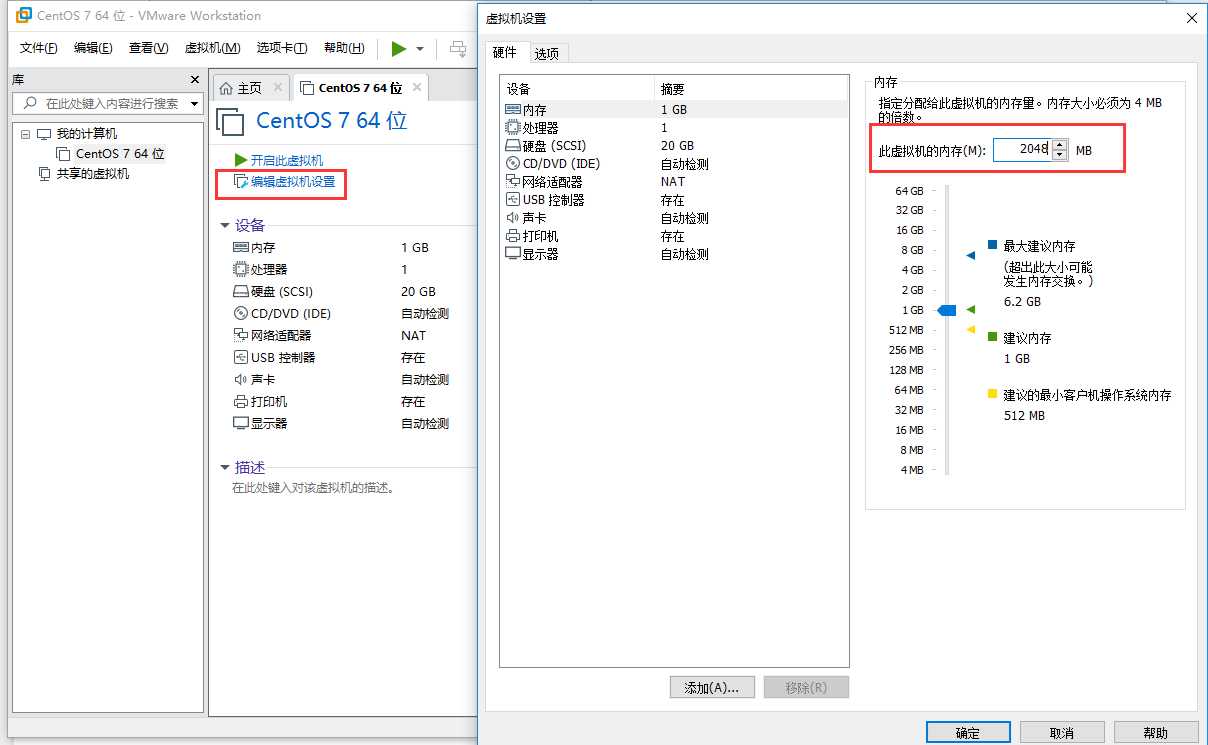Viewport: 1208px width, 745px height.
Task: Switch to the 选项 tab in settings
Action: click(547, 54)
